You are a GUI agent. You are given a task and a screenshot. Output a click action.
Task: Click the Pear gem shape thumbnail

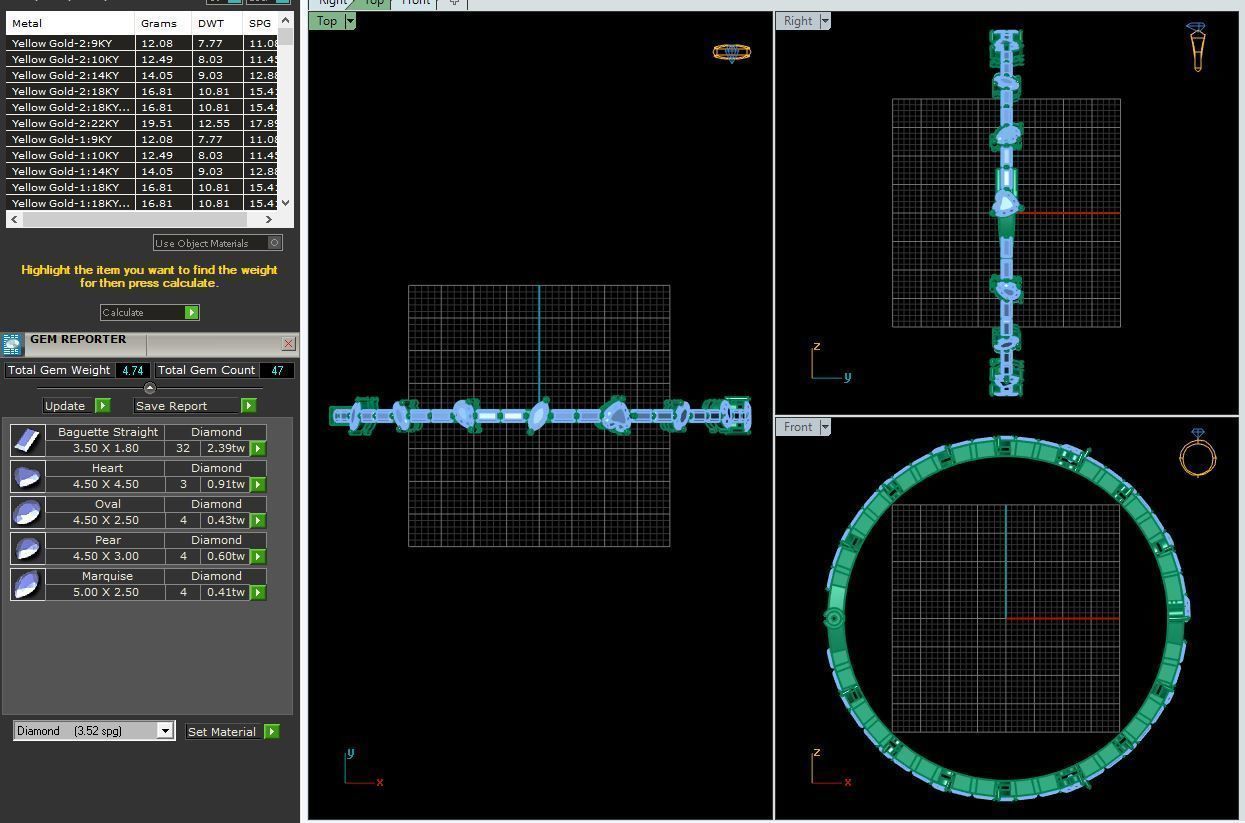(x=28, y=548)
